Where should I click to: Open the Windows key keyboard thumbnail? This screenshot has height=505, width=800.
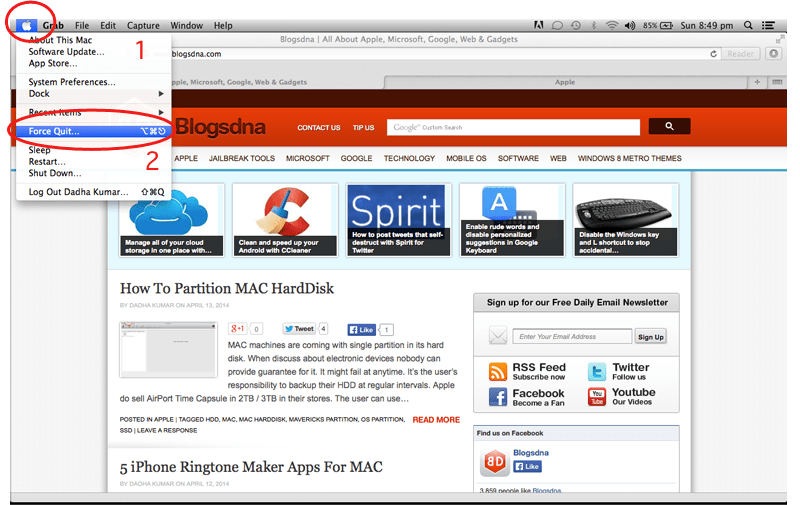626,220
